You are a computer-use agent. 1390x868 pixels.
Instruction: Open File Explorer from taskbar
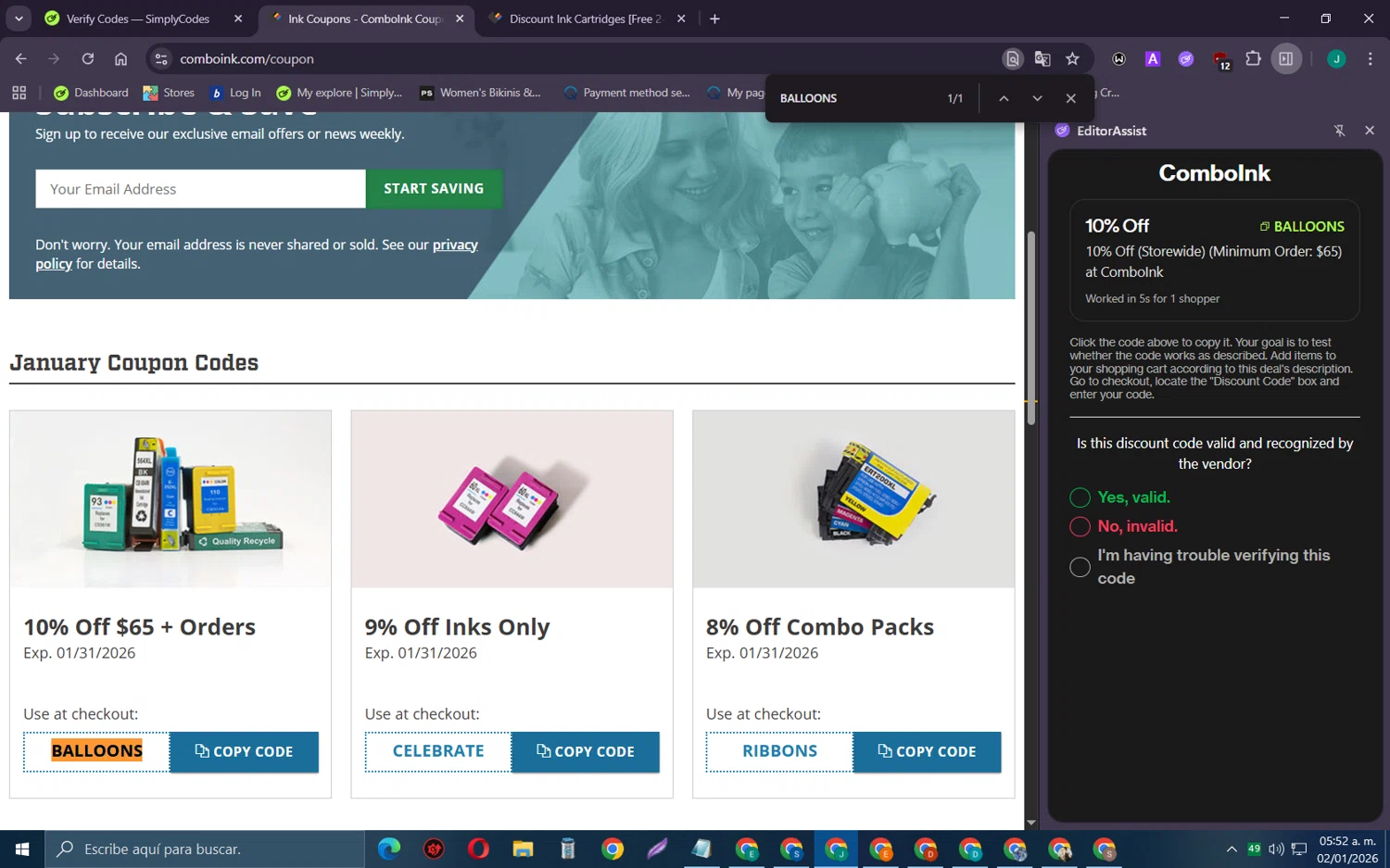coord(523,849)
